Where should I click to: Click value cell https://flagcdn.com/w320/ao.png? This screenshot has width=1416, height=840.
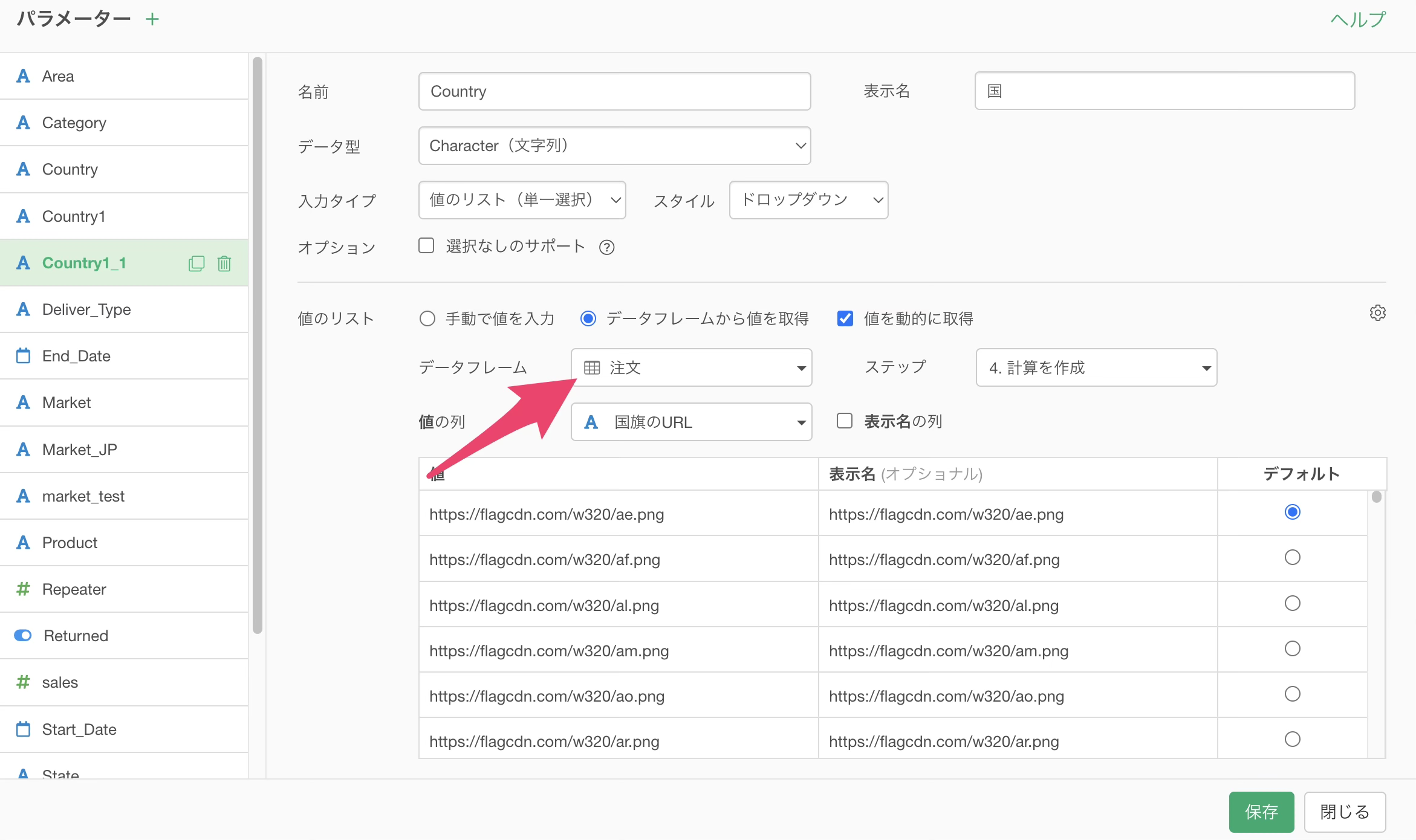pos(619,696)
